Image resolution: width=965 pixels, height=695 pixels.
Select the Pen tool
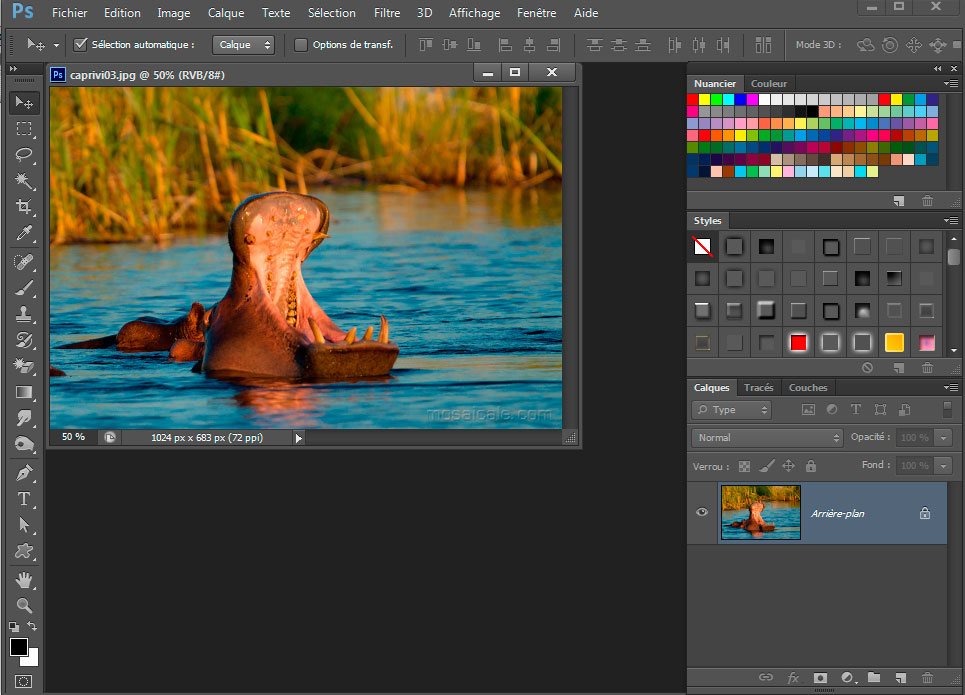(x=24, y=472)
